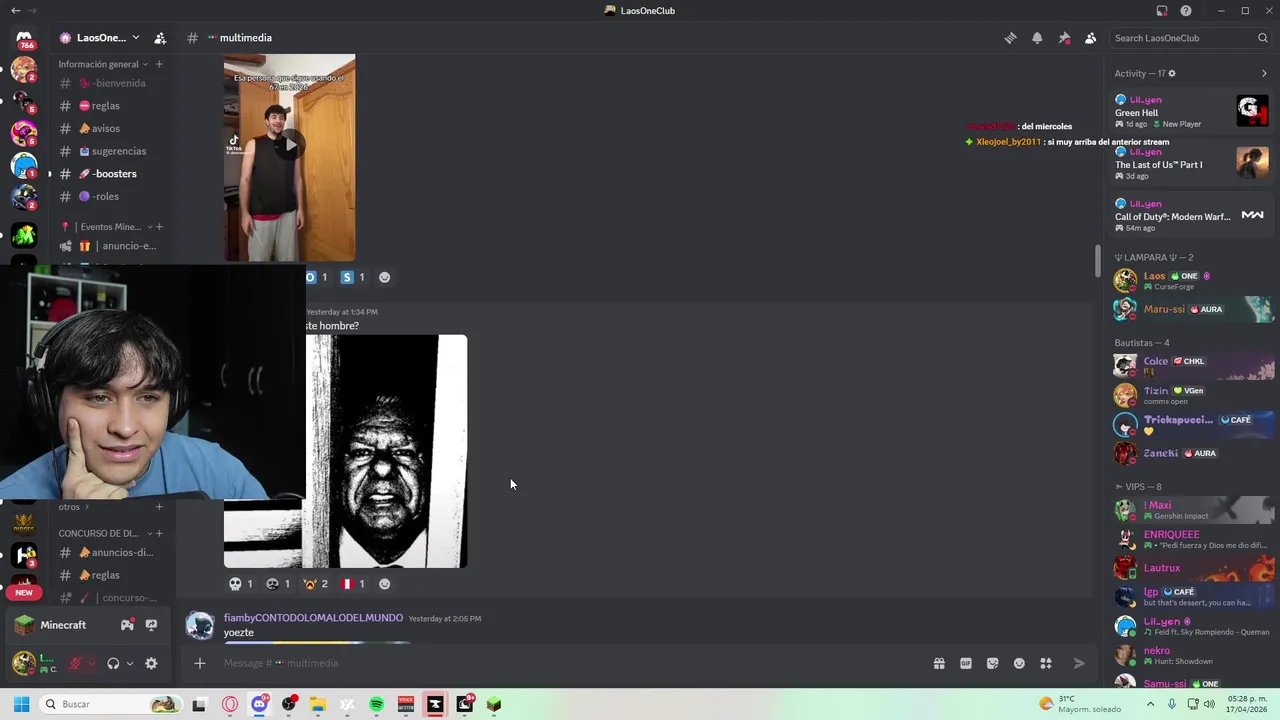The image size is (1280, 720).
Task: Open the emoji picker
Action: tap(1019, 663)
